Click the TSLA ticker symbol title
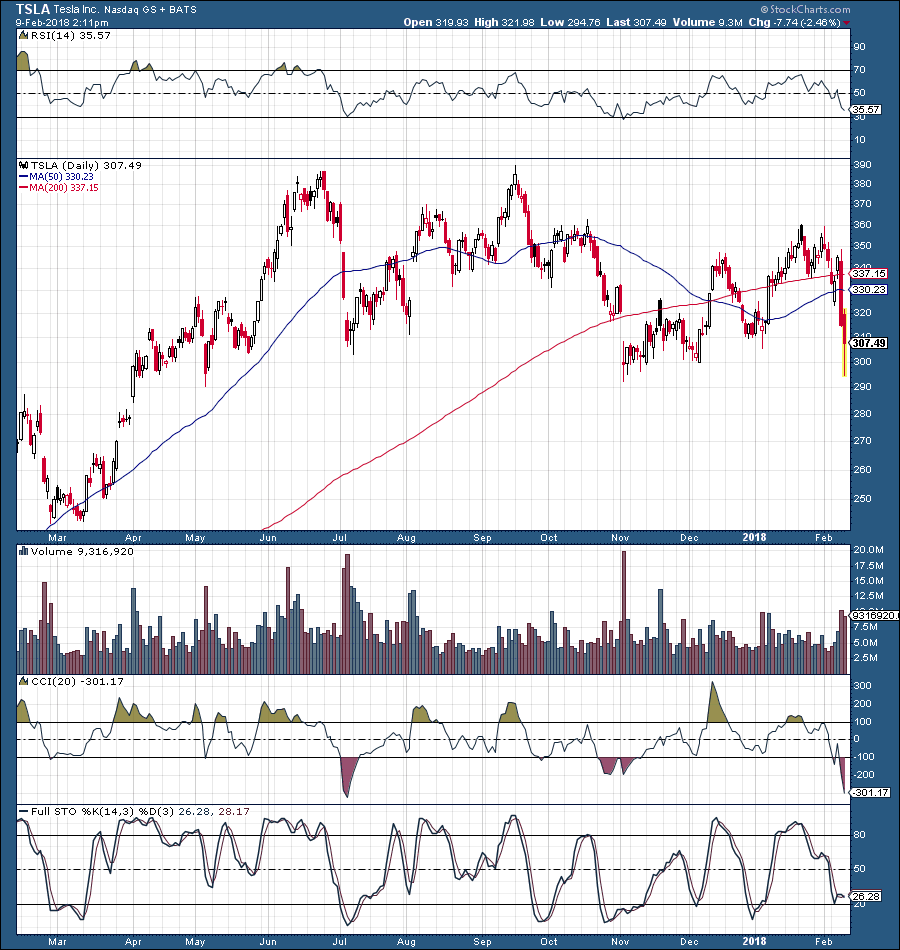Image resolution: width=900 pixels, height=950 pixels. tap(33, 9)
